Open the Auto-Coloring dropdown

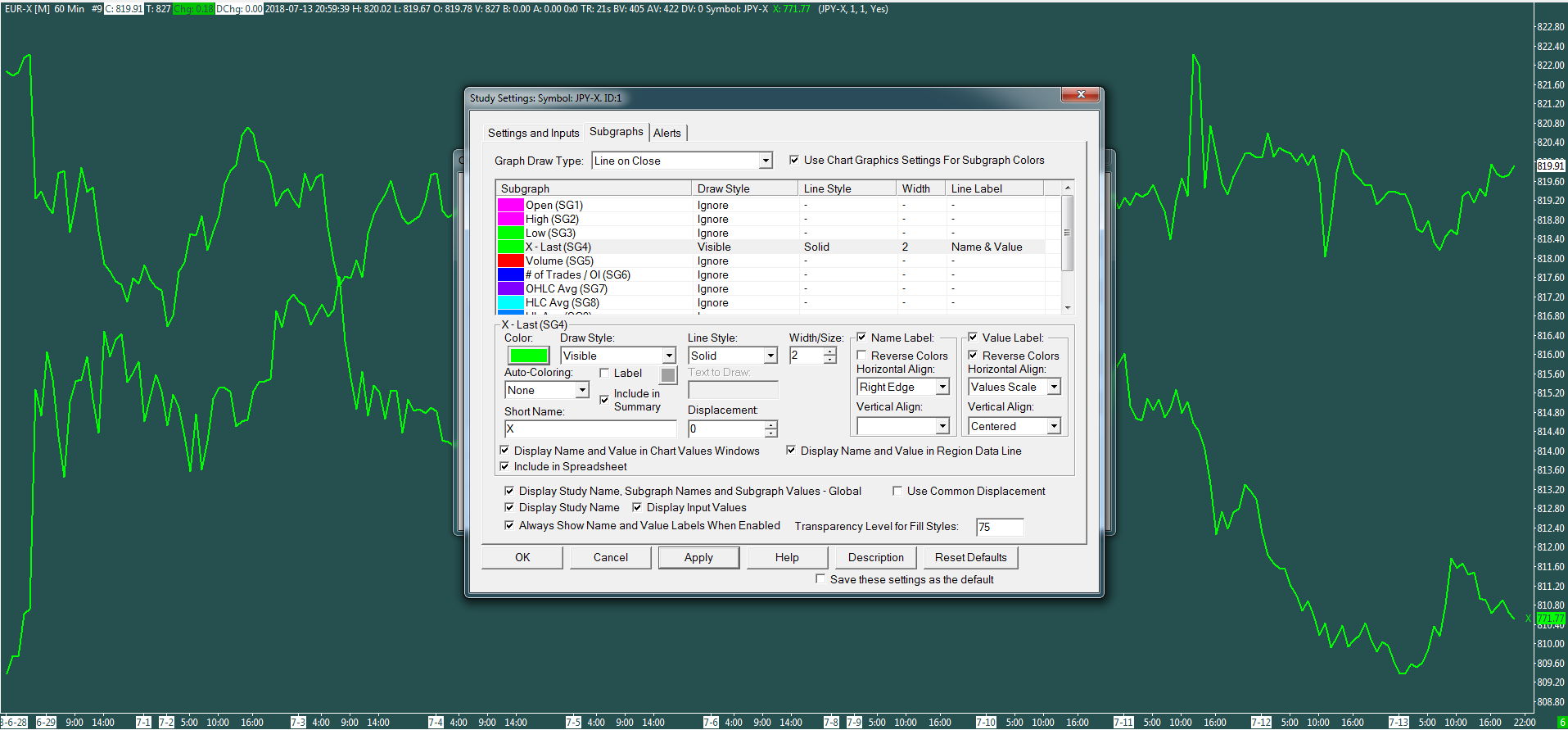click(x=582, y=391)
